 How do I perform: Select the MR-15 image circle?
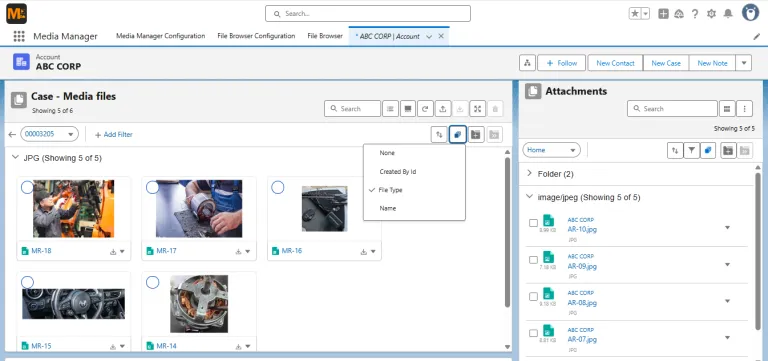[x=27, y=282]
